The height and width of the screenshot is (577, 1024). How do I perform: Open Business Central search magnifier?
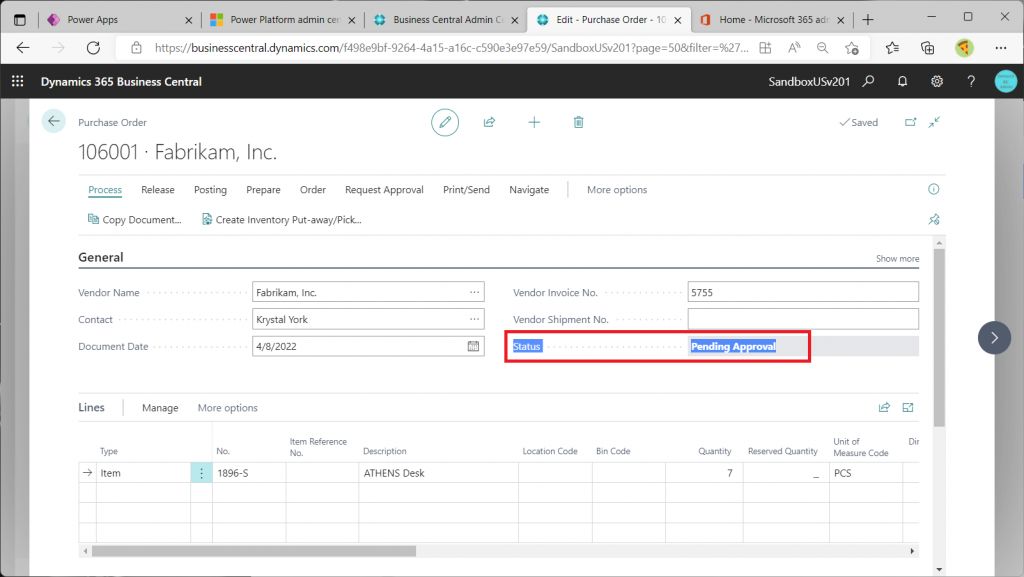869,81
